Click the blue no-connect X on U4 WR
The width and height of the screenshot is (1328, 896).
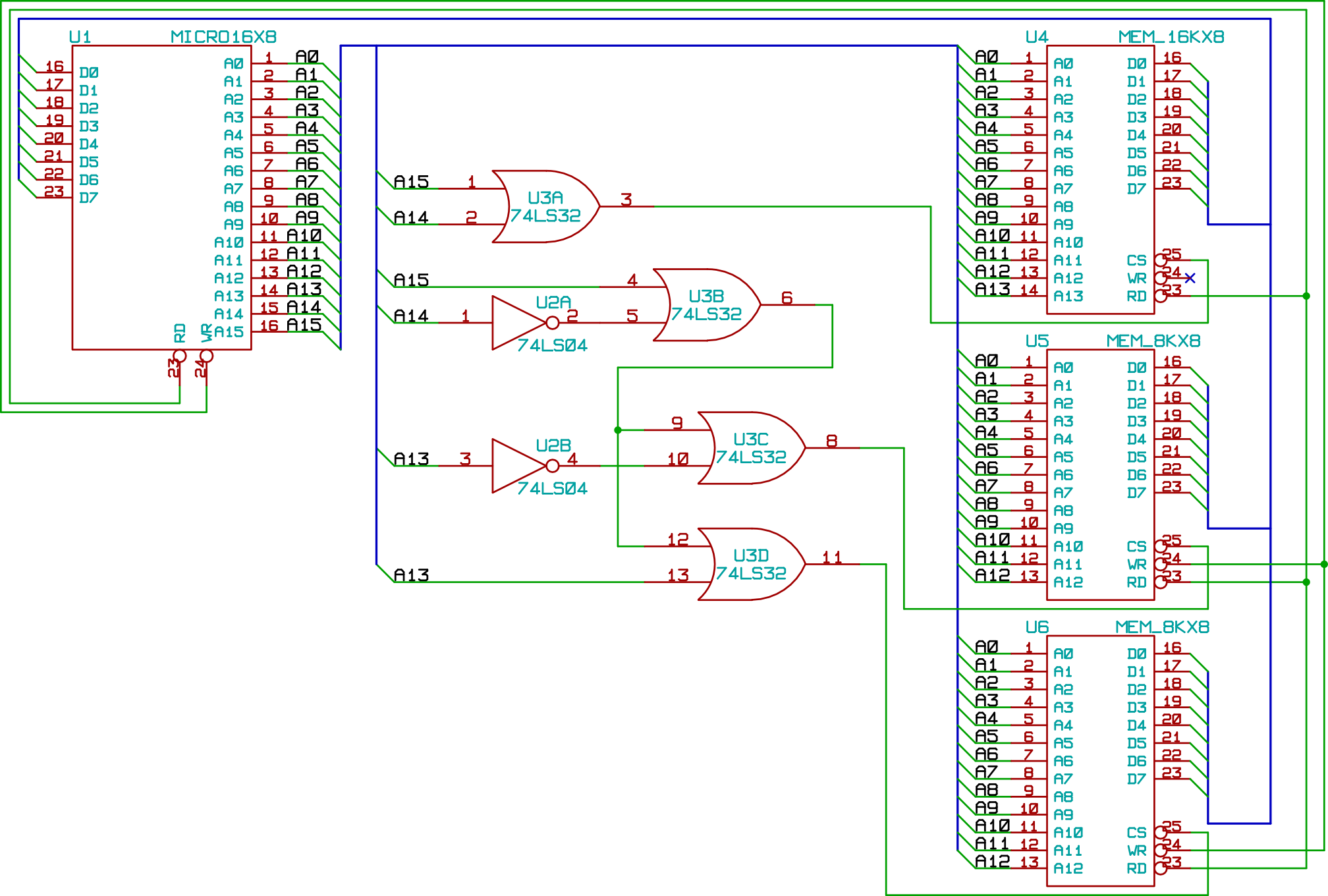(1190, 278)
